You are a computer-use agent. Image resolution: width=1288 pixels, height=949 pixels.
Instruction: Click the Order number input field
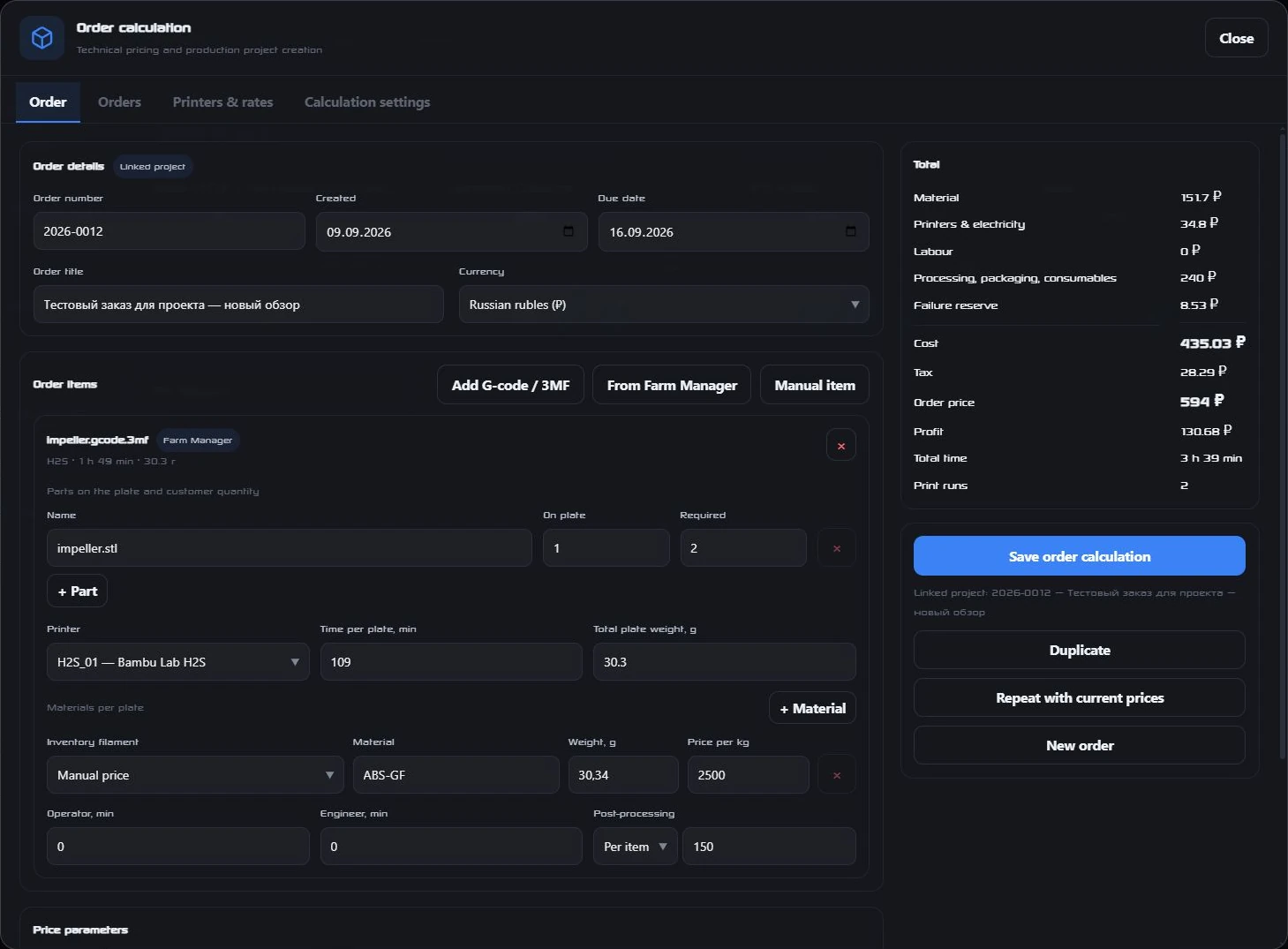[x=169, y=231]
